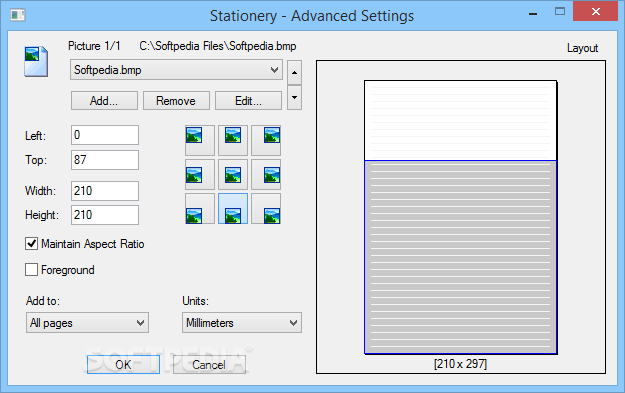This screenshot has height=393, width=625.
Task: Click the [210 x 297] page size label
Action: (x=460, y=364)
